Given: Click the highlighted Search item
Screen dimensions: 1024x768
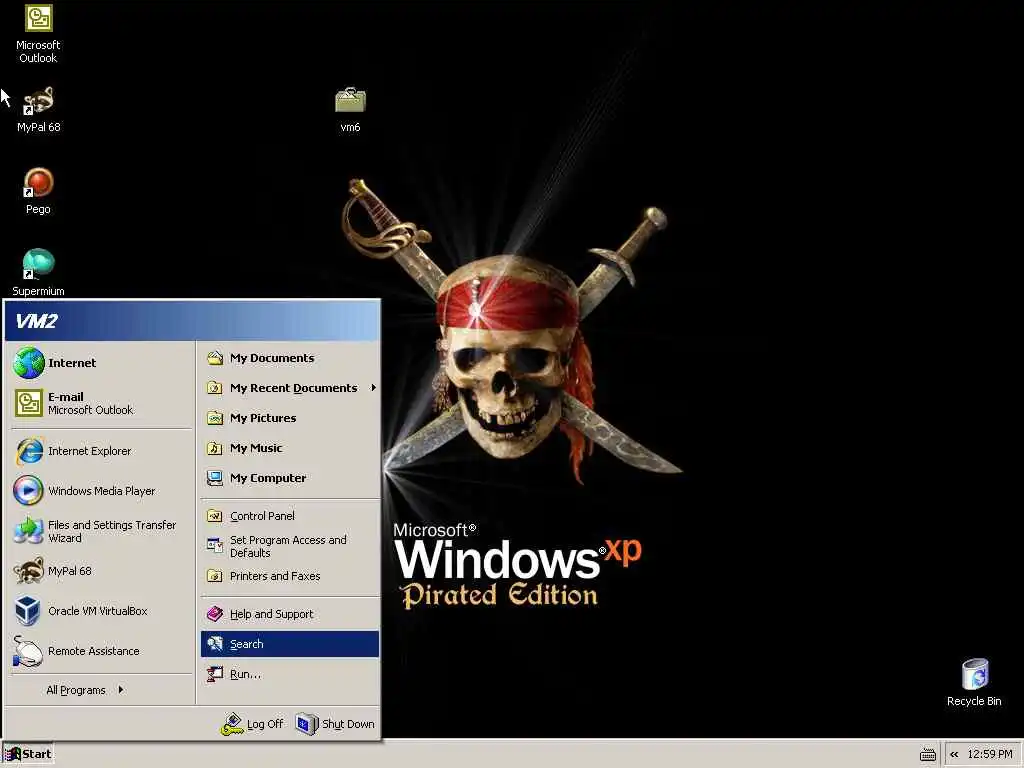Looking at the screenshot, I should 289,644.
